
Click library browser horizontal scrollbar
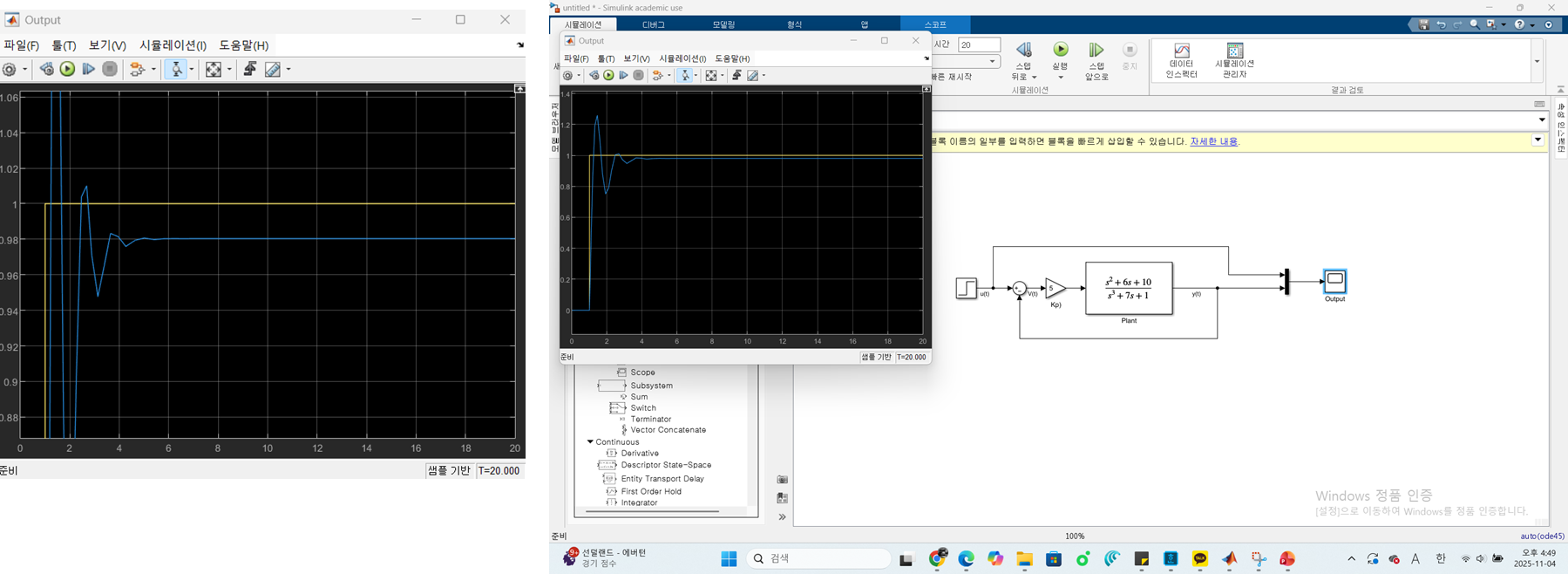[x=652, y=511]
